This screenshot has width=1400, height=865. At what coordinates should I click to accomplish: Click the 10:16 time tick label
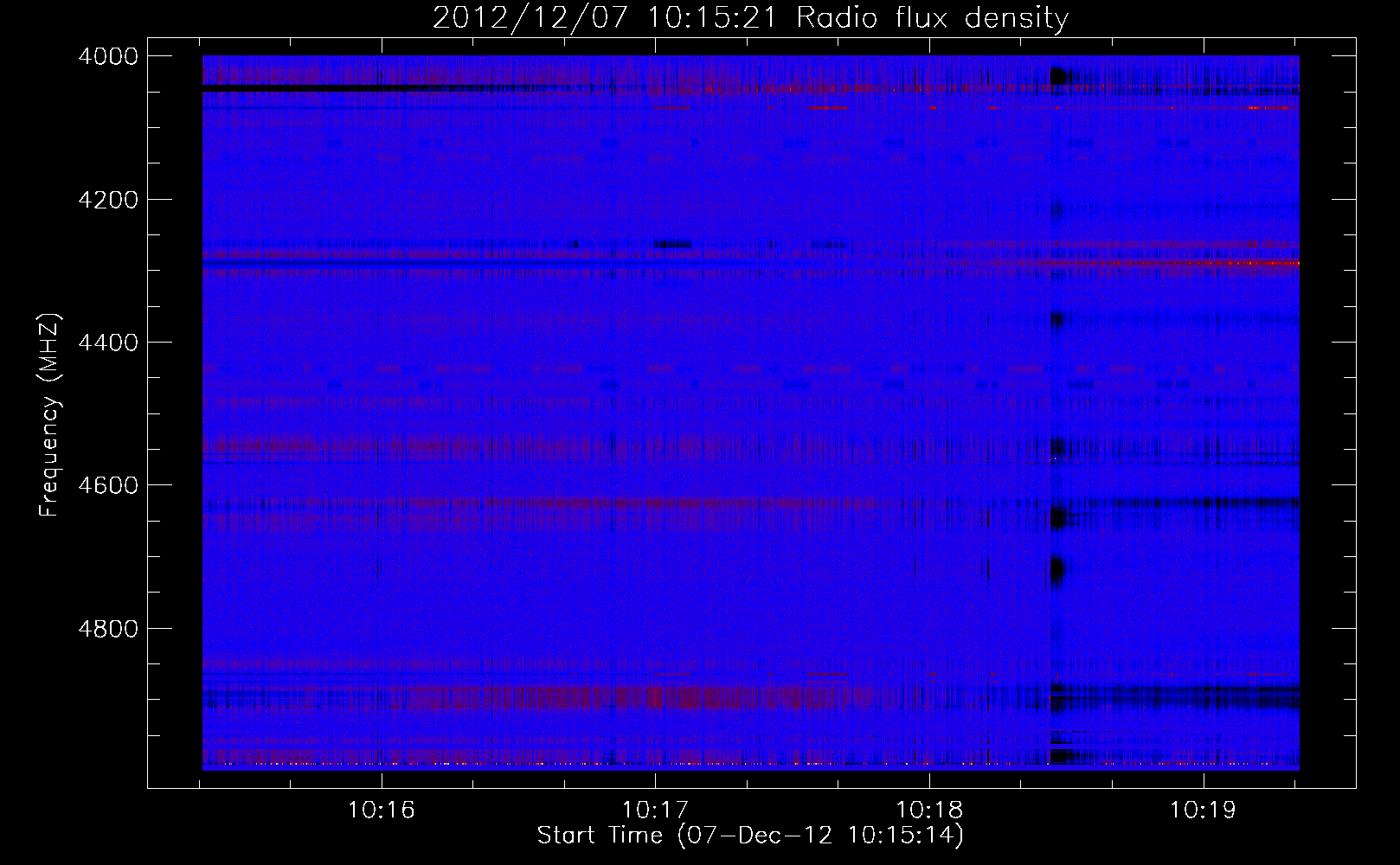pos(382,811)
